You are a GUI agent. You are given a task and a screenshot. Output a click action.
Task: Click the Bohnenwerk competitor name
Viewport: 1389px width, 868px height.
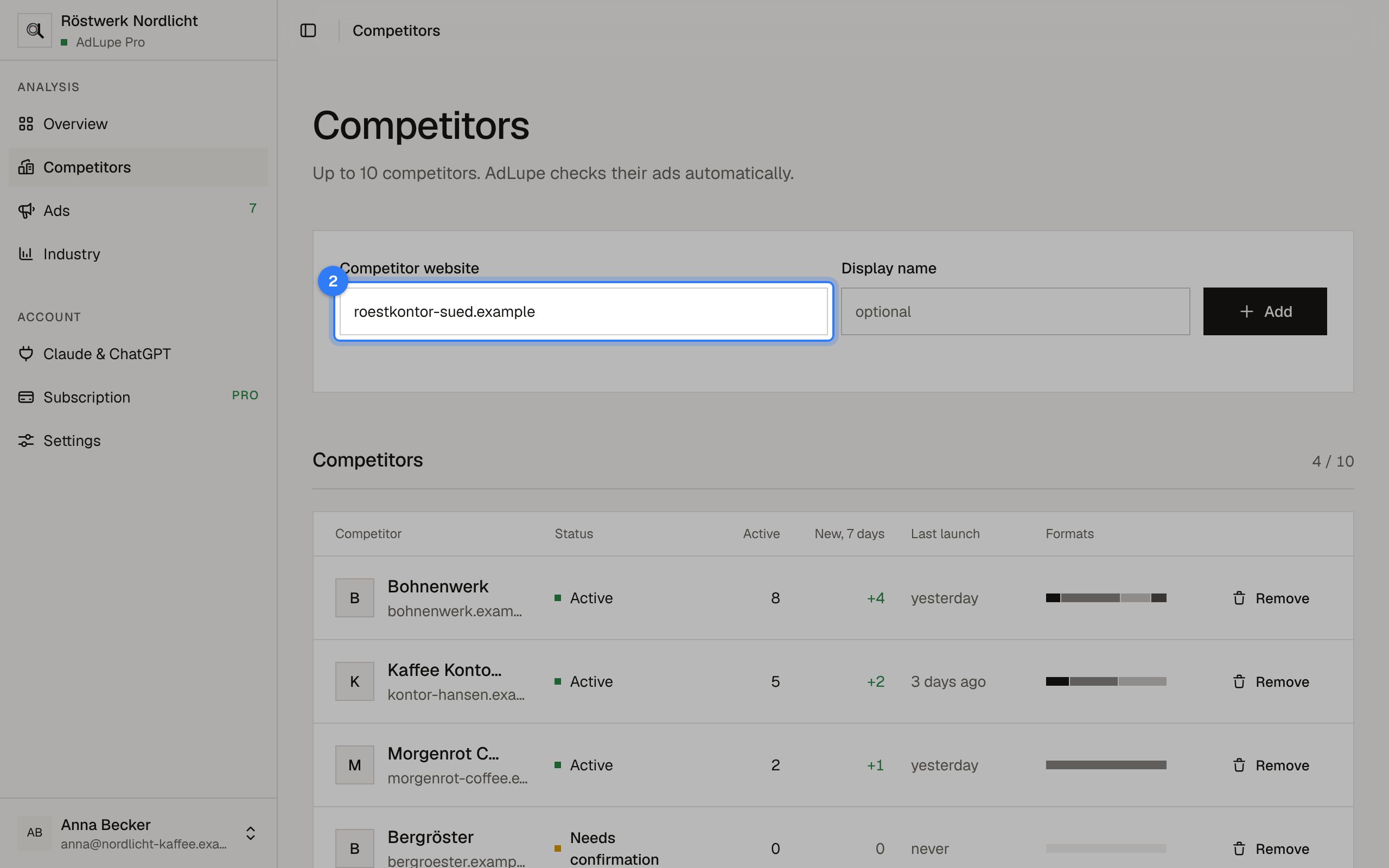pyautogui.click(x=438, y=586)
